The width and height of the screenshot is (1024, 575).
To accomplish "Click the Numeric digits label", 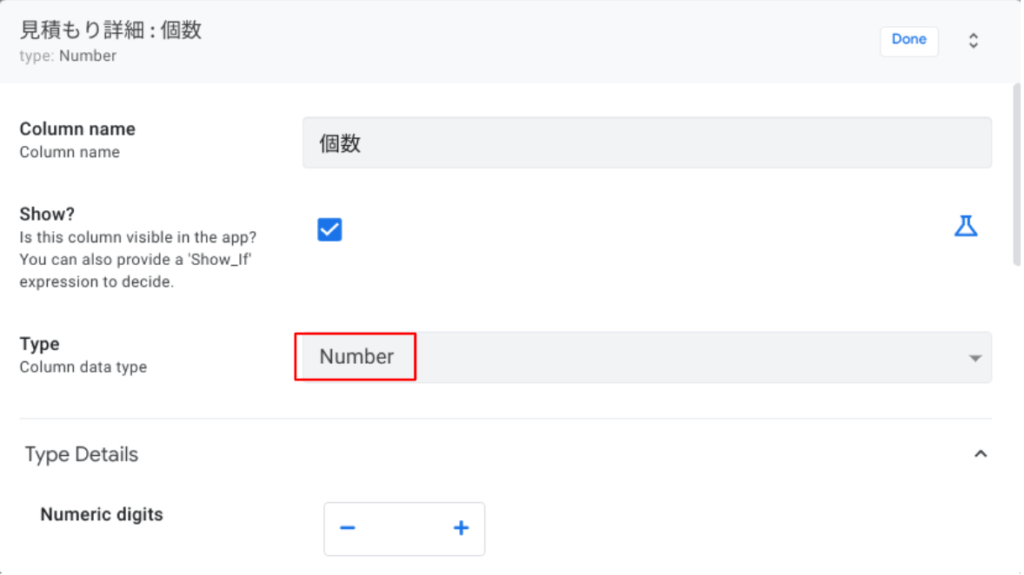I will pos(101,514).
